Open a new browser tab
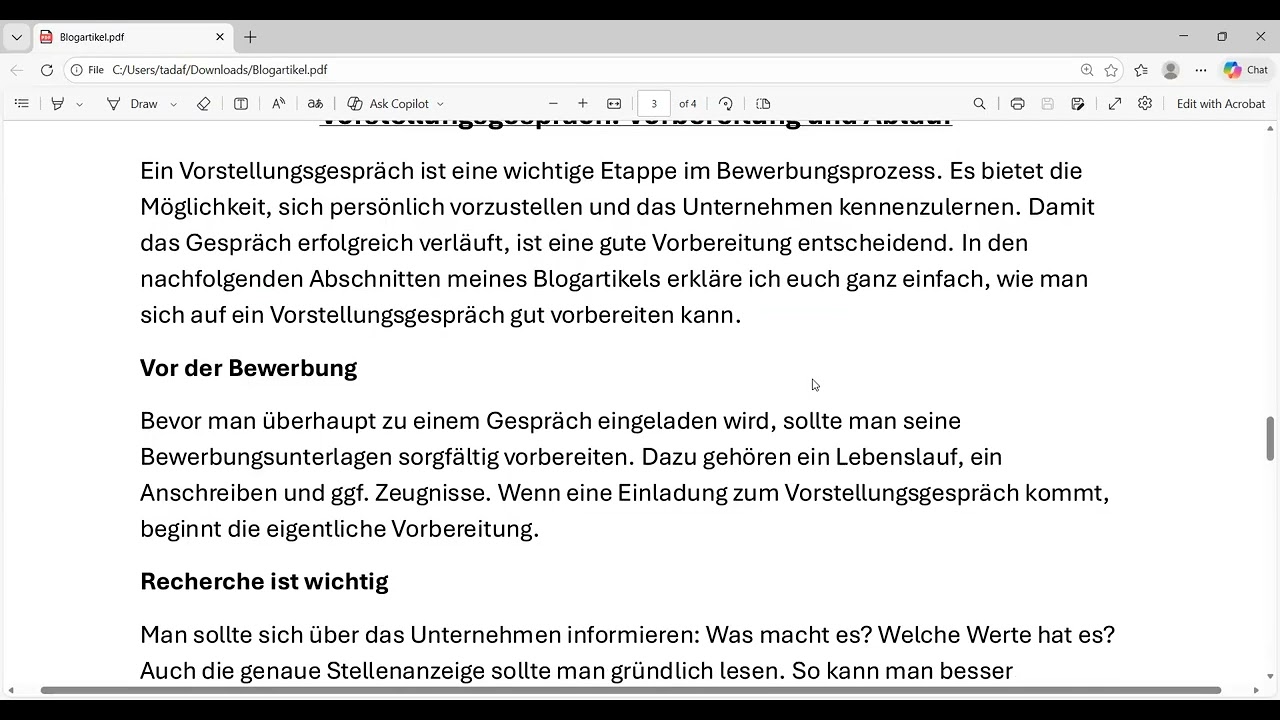The width and height of the screenshot is (1280, 720). click(x=250, y=37)
